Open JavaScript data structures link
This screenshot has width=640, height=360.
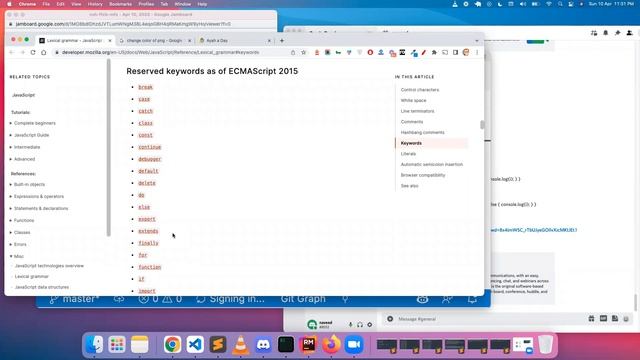click(42, 287)
